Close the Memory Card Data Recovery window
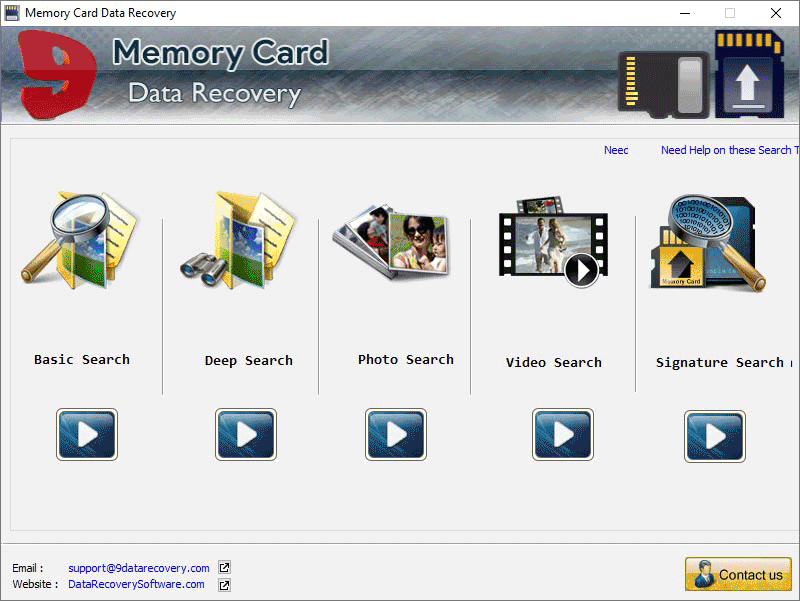 pyautogui.click(x=776, y=13)
